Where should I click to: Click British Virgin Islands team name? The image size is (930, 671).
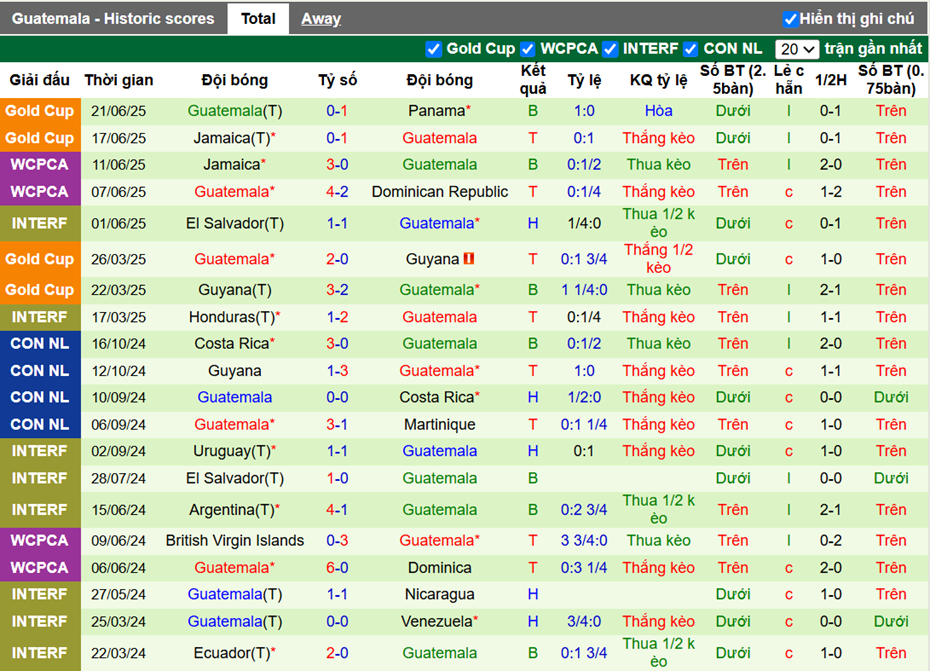pos(235,540)
